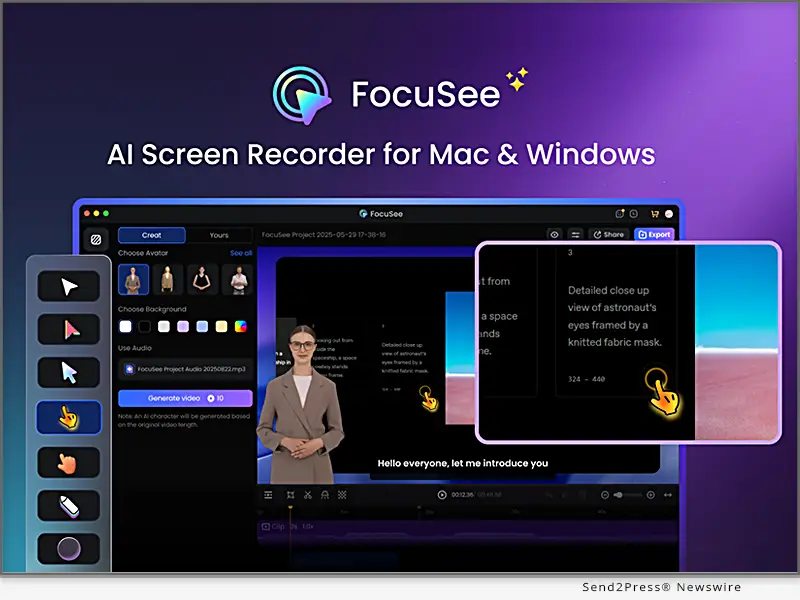Select the pencil-shaped cursor style
This screenshot has height=600, width=800.
[69, 505]
